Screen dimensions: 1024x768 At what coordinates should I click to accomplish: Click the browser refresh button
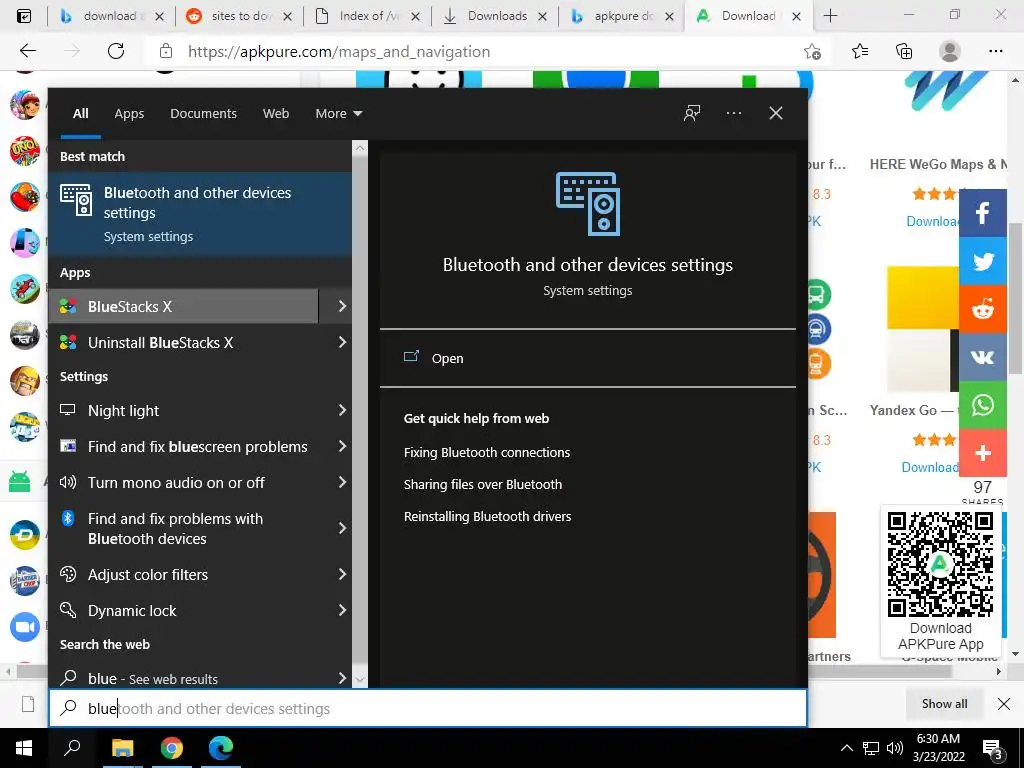(116, 51)
